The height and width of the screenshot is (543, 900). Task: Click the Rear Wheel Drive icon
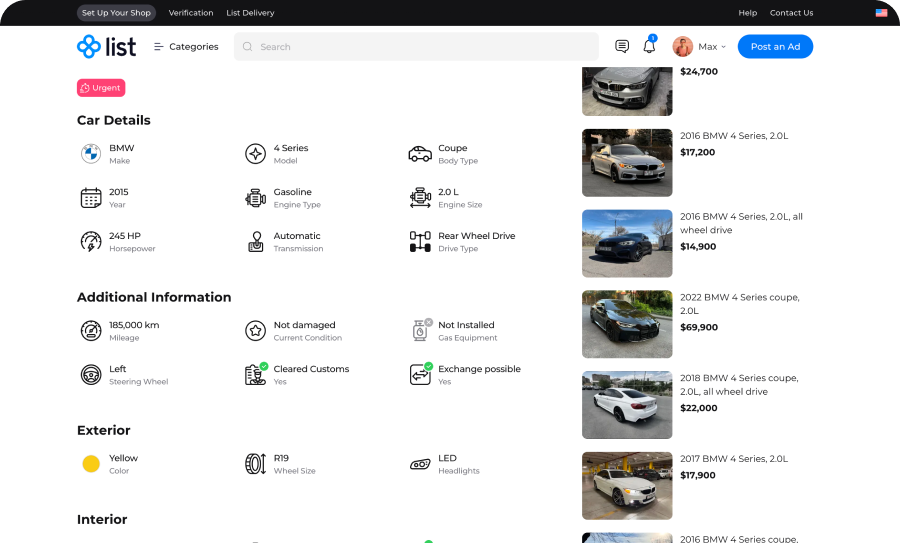coord(420,242)
